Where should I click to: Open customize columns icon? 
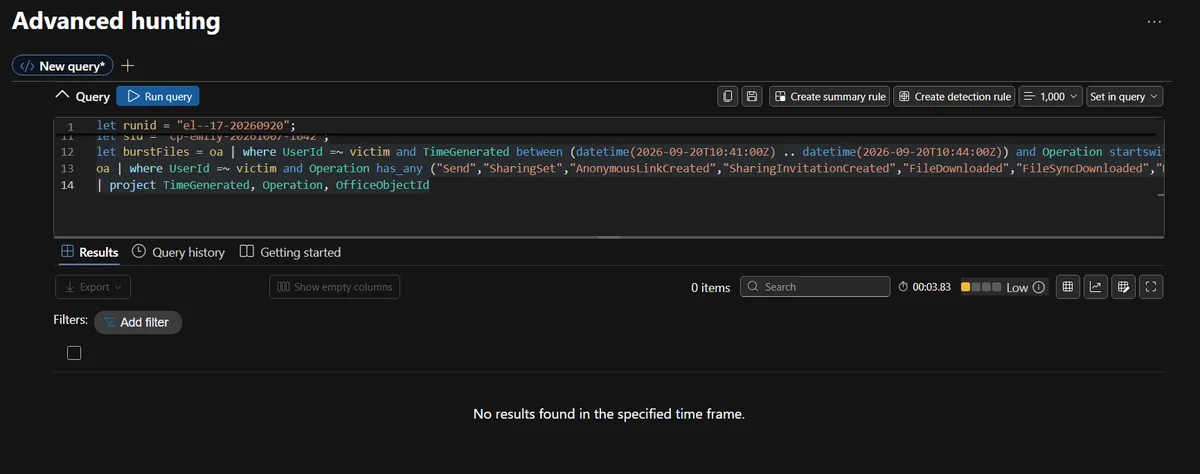coord(1123,287)
